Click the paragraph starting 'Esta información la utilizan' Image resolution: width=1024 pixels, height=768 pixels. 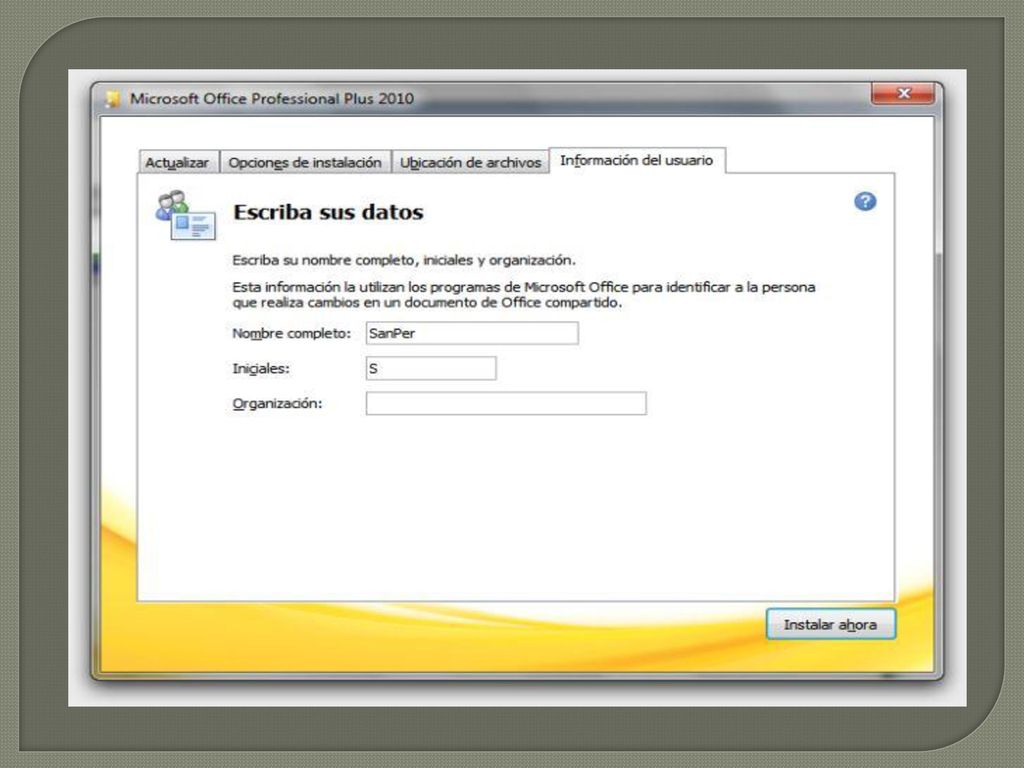(524, 295)
